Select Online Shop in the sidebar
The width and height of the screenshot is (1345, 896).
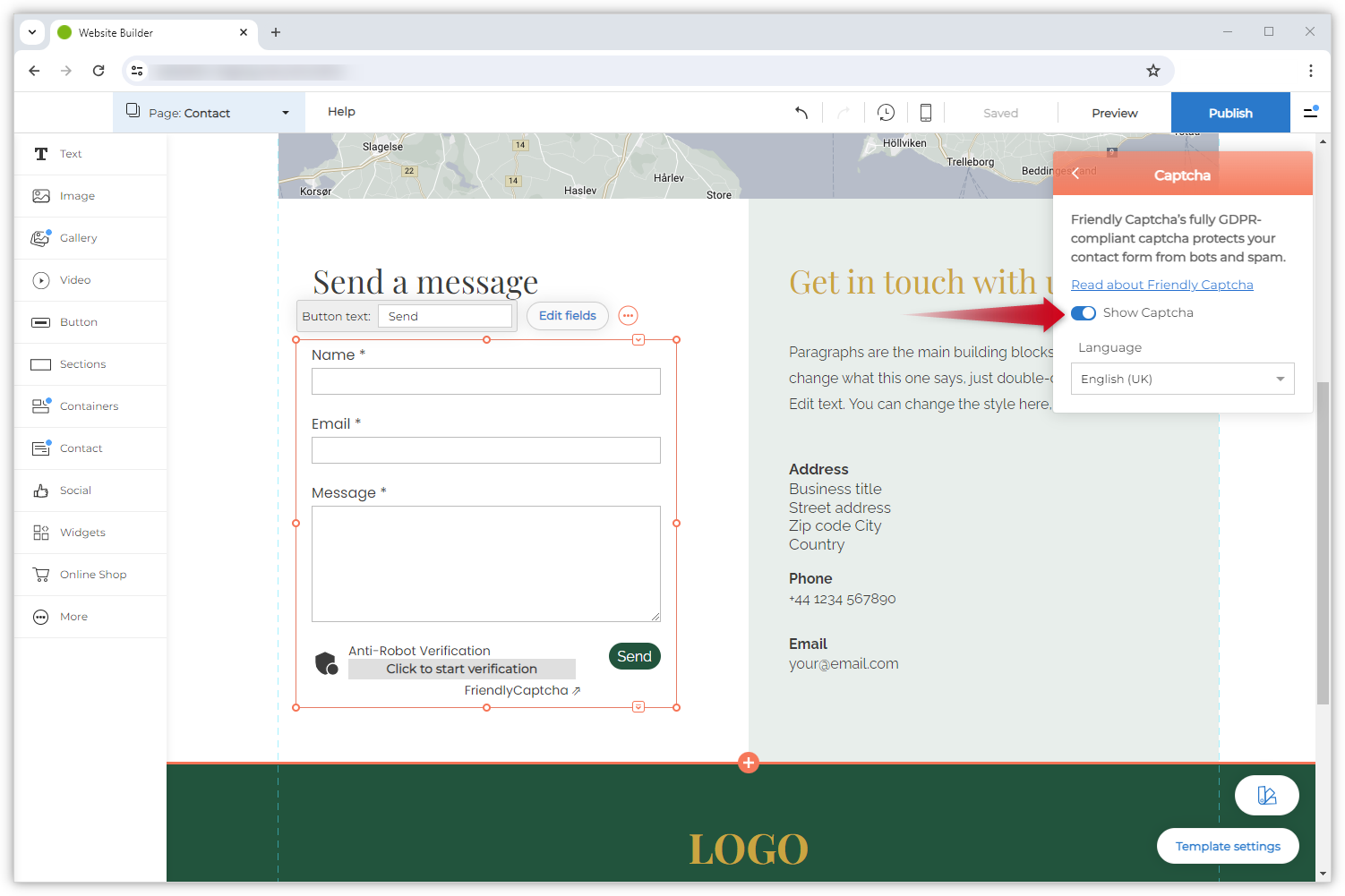coord(92,575)
